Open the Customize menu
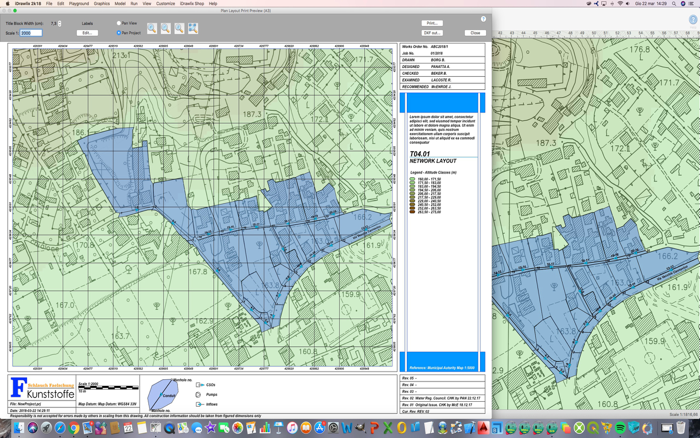 point(166,4)
